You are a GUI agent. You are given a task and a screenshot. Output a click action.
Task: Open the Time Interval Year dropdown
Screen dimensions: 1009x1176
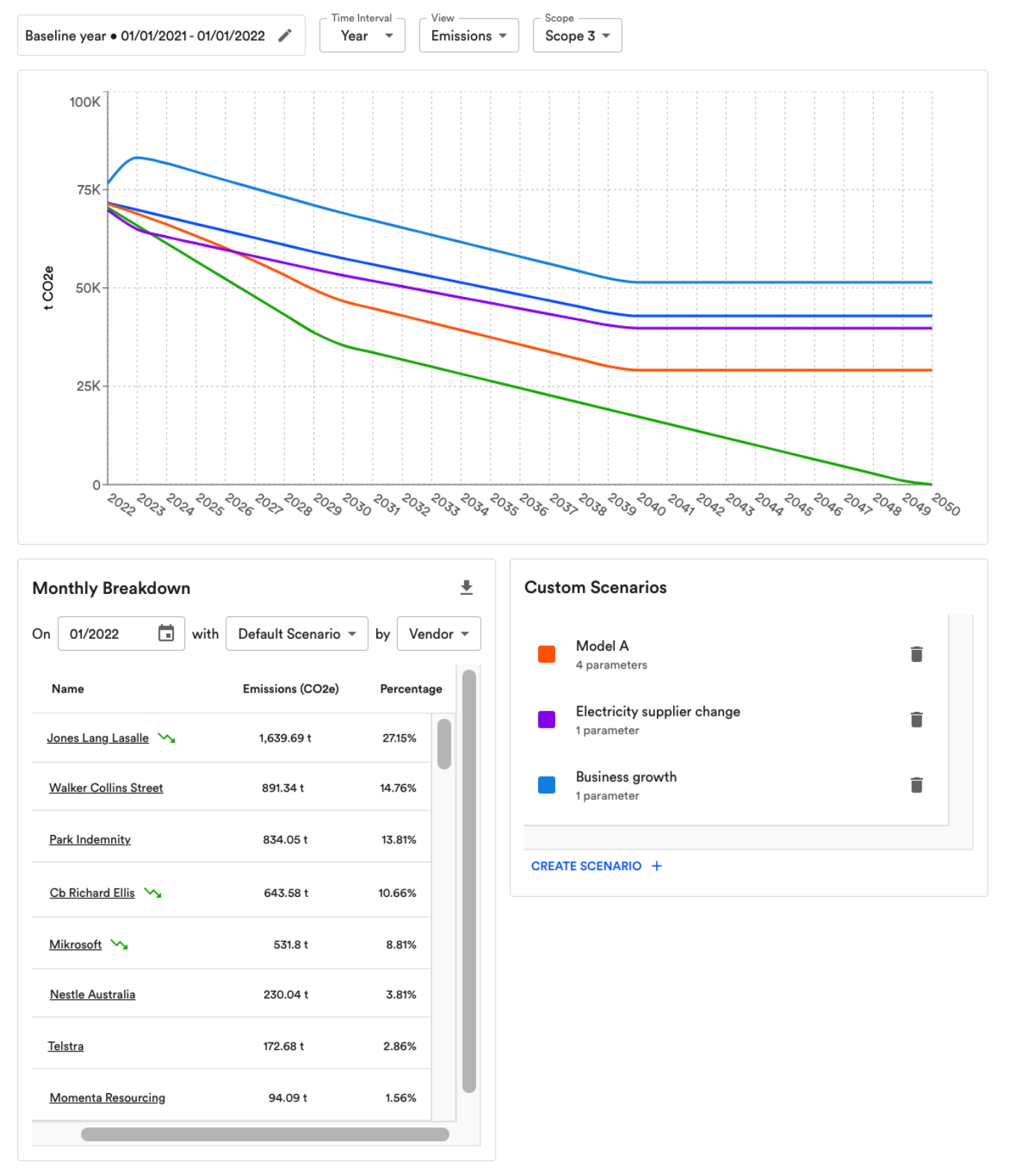(x=362, y=35)
